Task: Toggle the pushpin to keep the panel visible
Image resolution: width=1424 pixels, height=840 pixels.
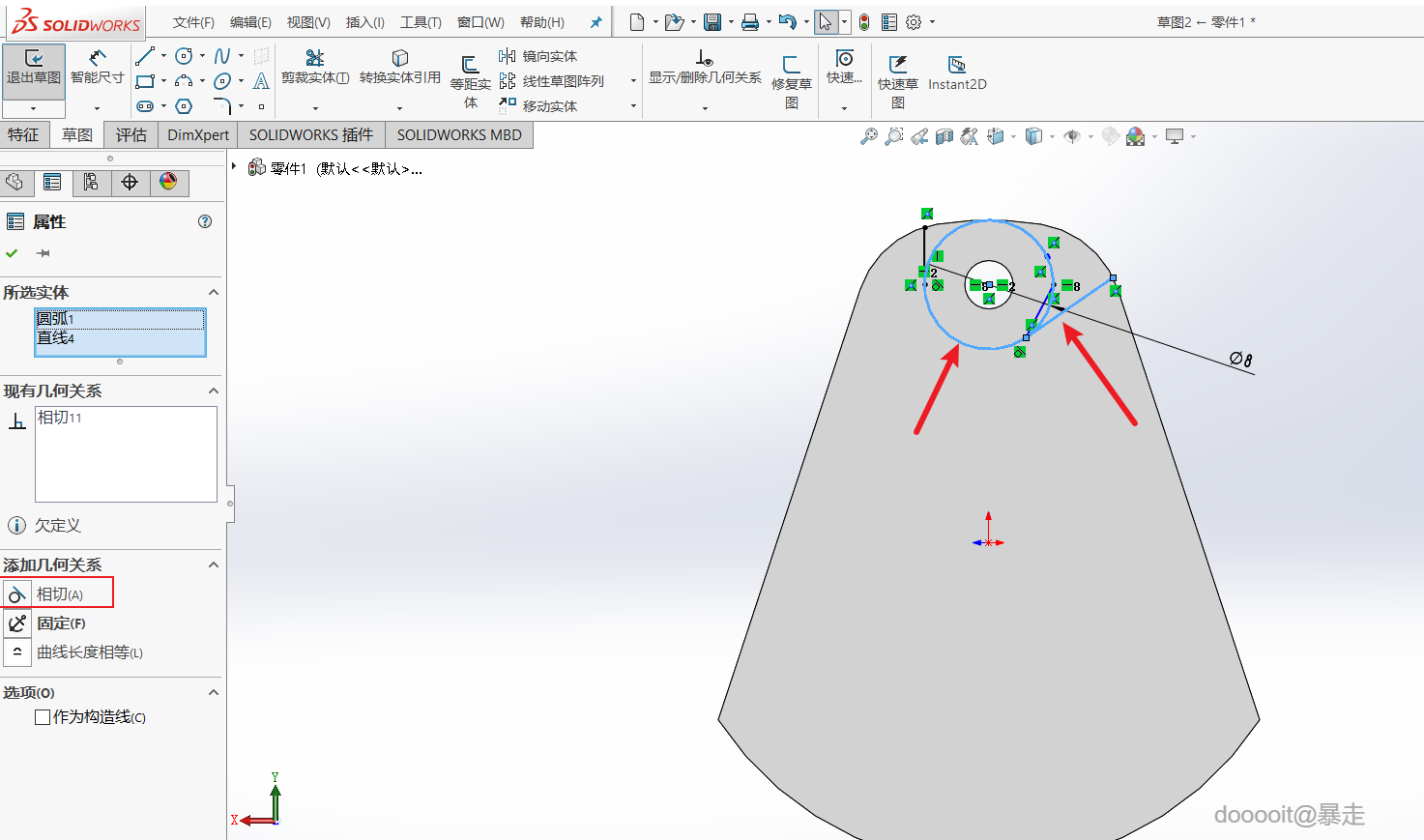Action: 43,253
